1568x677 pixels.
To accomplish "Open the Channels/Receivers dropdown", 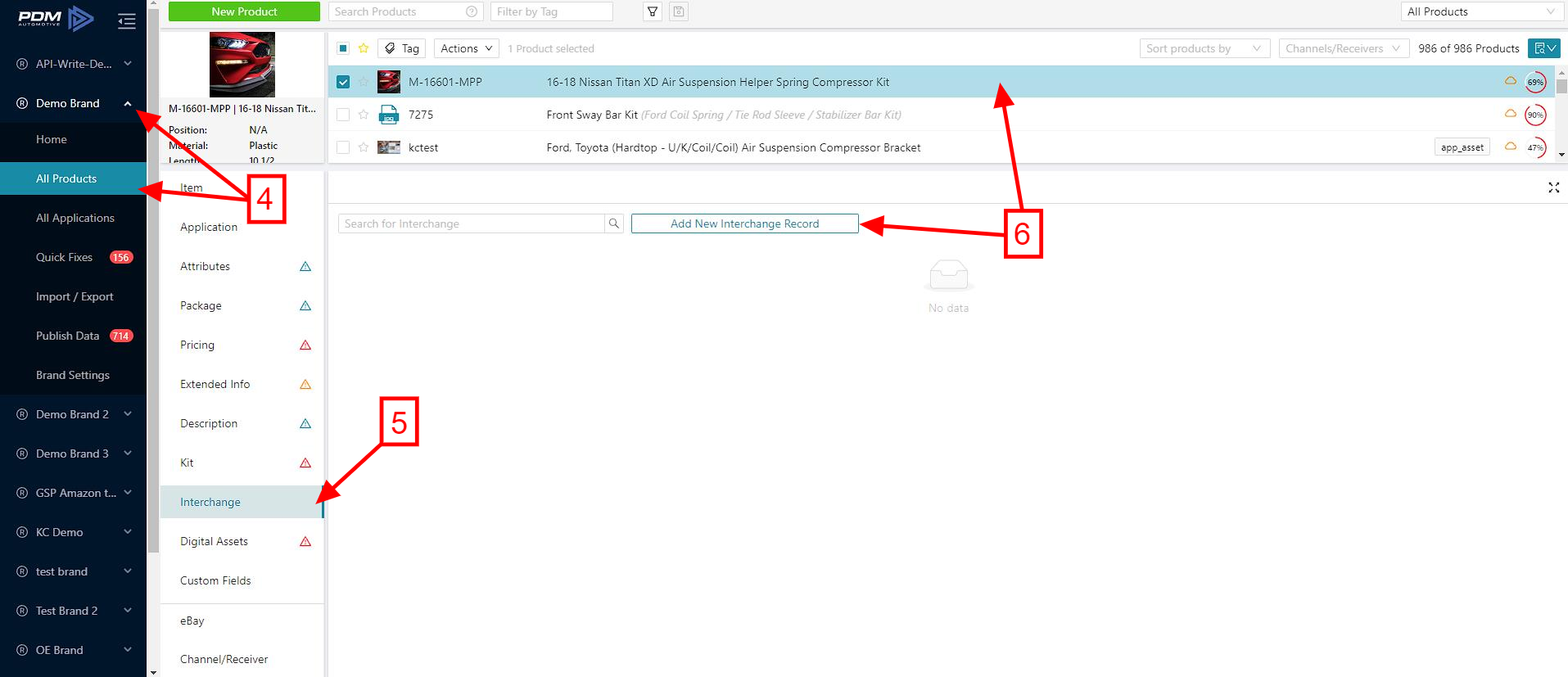I will pyautogui.click(x=1344, y=48).
